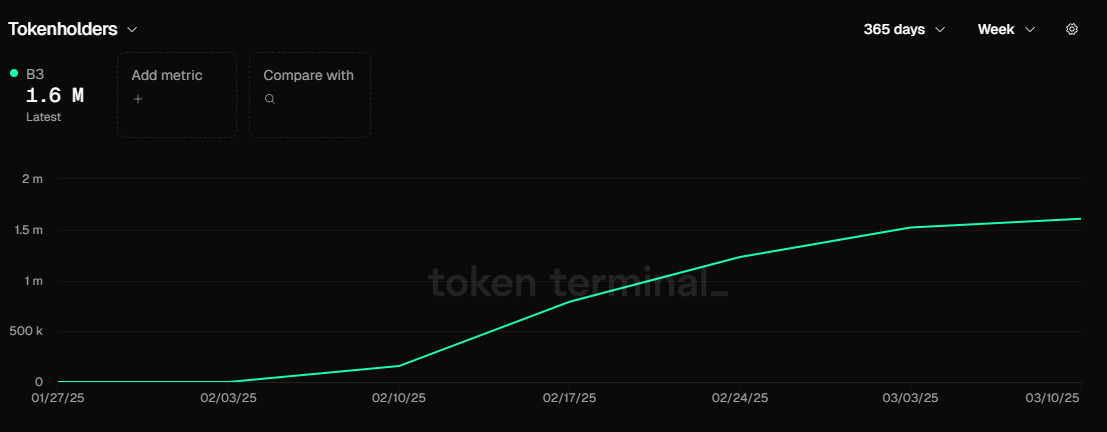Click the 01/27/25 date on the axis
Viewport: 1107px width, 432px height.
point(59,398)
